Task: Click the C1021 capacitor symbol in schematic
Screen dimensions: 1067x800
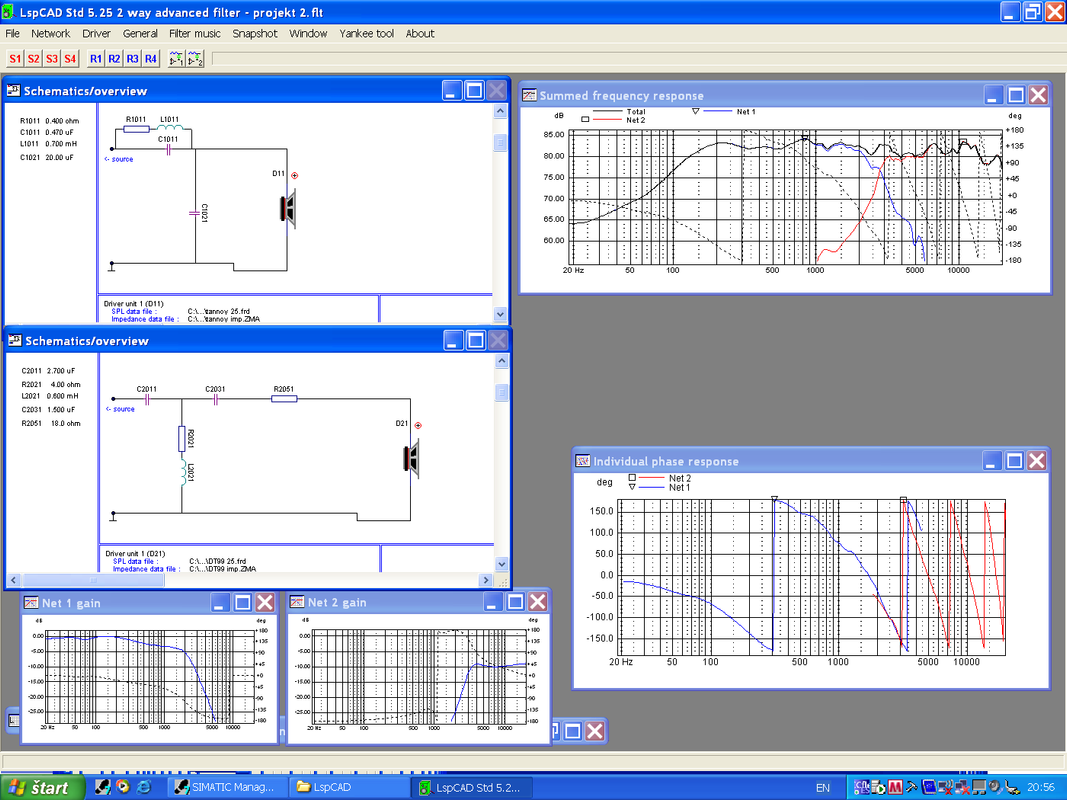Action: pos(195,214)
